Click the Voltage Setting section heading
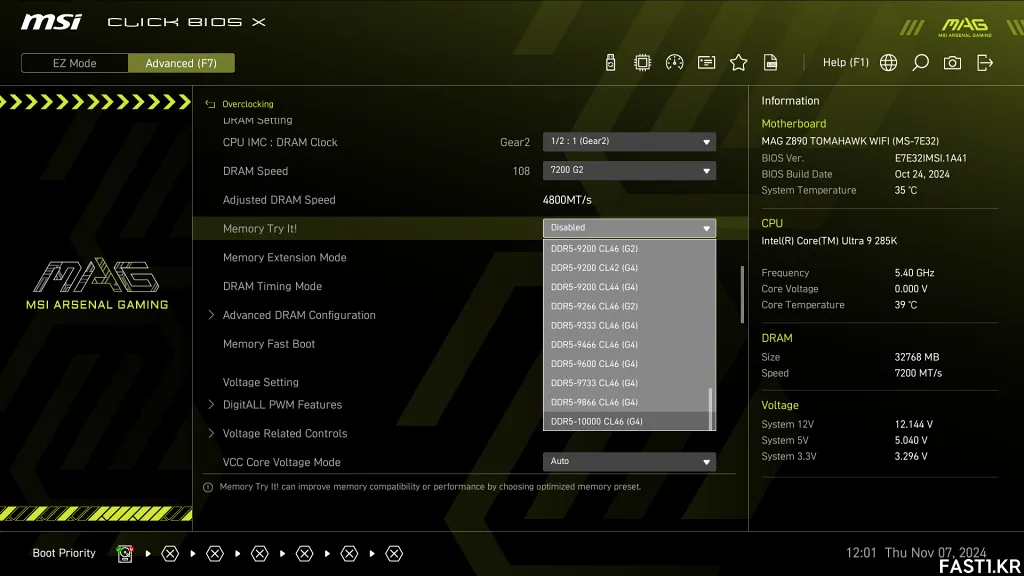The width and height of the screenshot is (1024, 576). [x=260, y=382]
